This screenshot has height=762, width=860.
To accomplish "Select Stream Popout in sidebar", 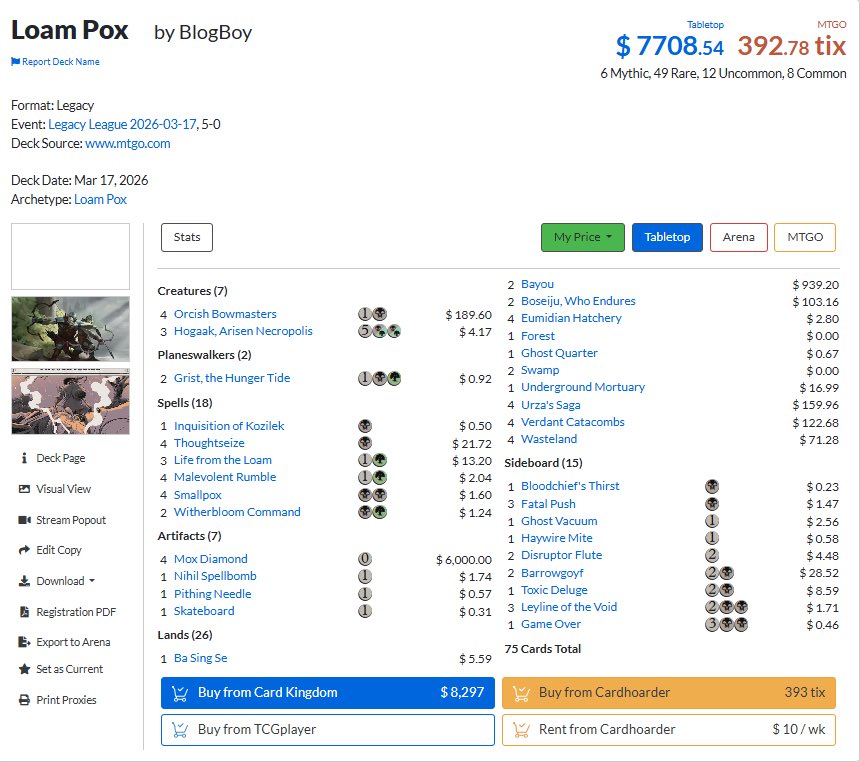I will tap(71, 520).
